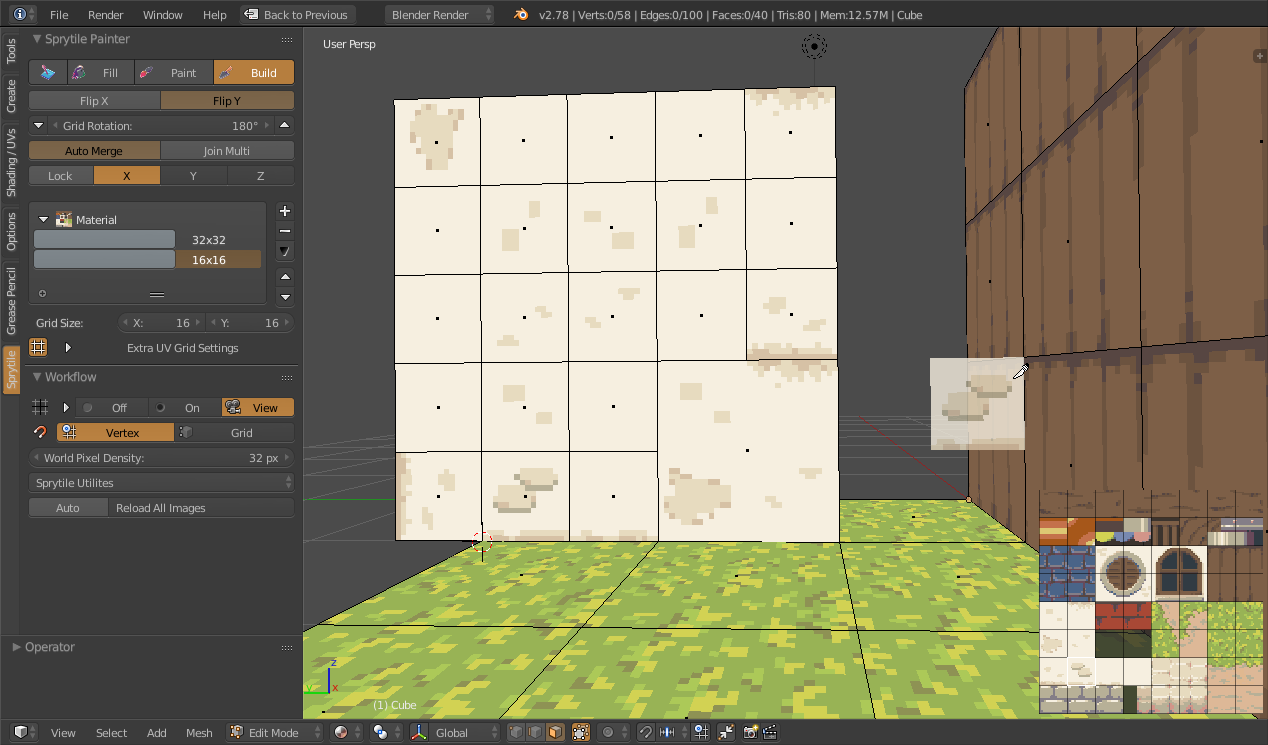Image resolution: width=1268 pixels, height=745 pixels.
Task: Open the Global orientation dropdown
Action: (x=463, y=733)
